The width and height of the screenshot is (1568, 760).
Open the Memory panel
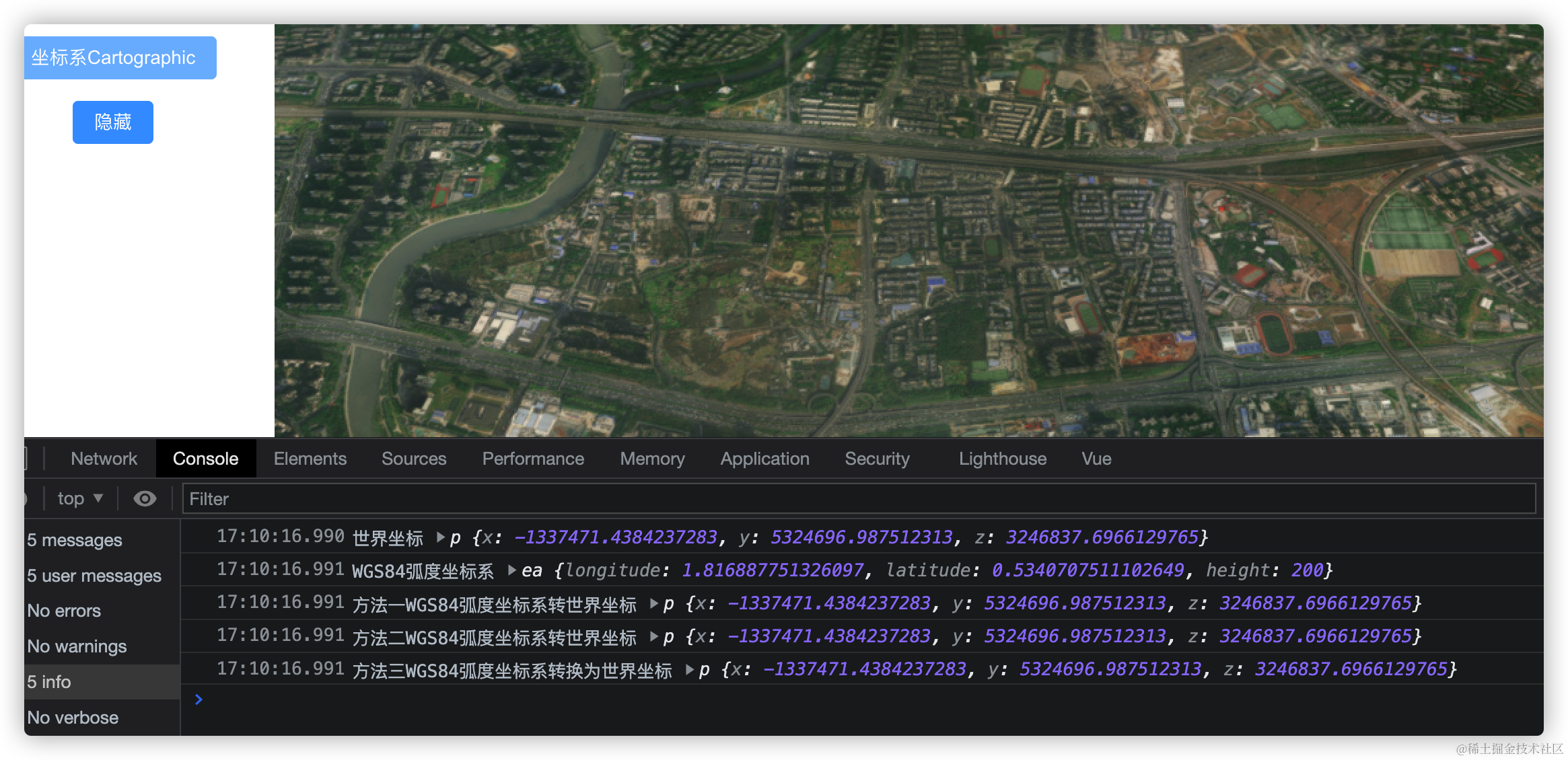click(x=651, y=458)
